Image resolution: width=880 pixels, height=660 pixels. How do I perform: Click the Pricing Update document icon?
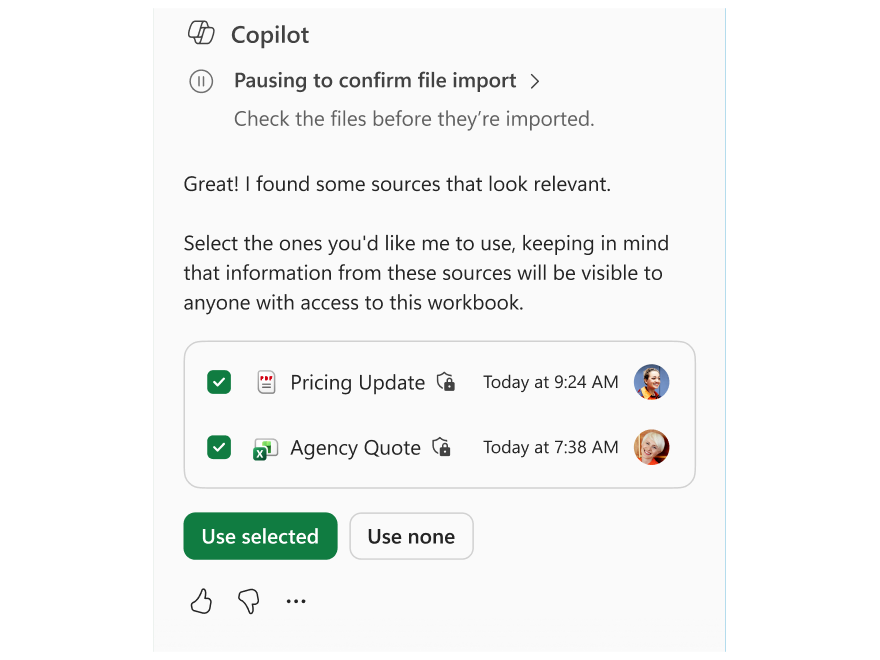point(265,382)
